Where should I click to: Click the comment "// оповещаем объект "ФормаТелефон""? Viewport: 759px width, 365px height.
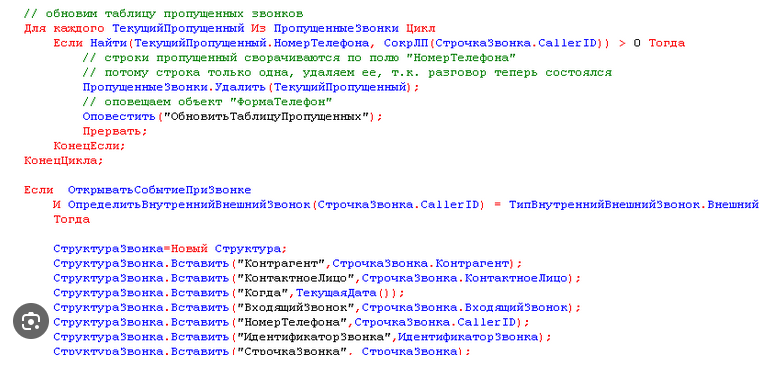tap(207, 102)
